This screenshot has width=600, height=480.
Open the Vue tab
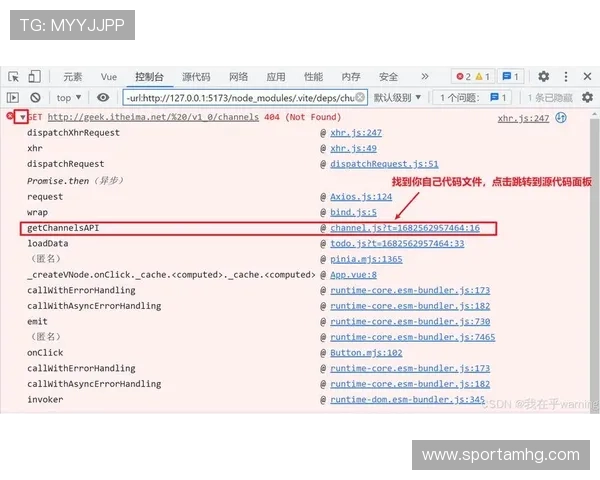pos(109,76)
